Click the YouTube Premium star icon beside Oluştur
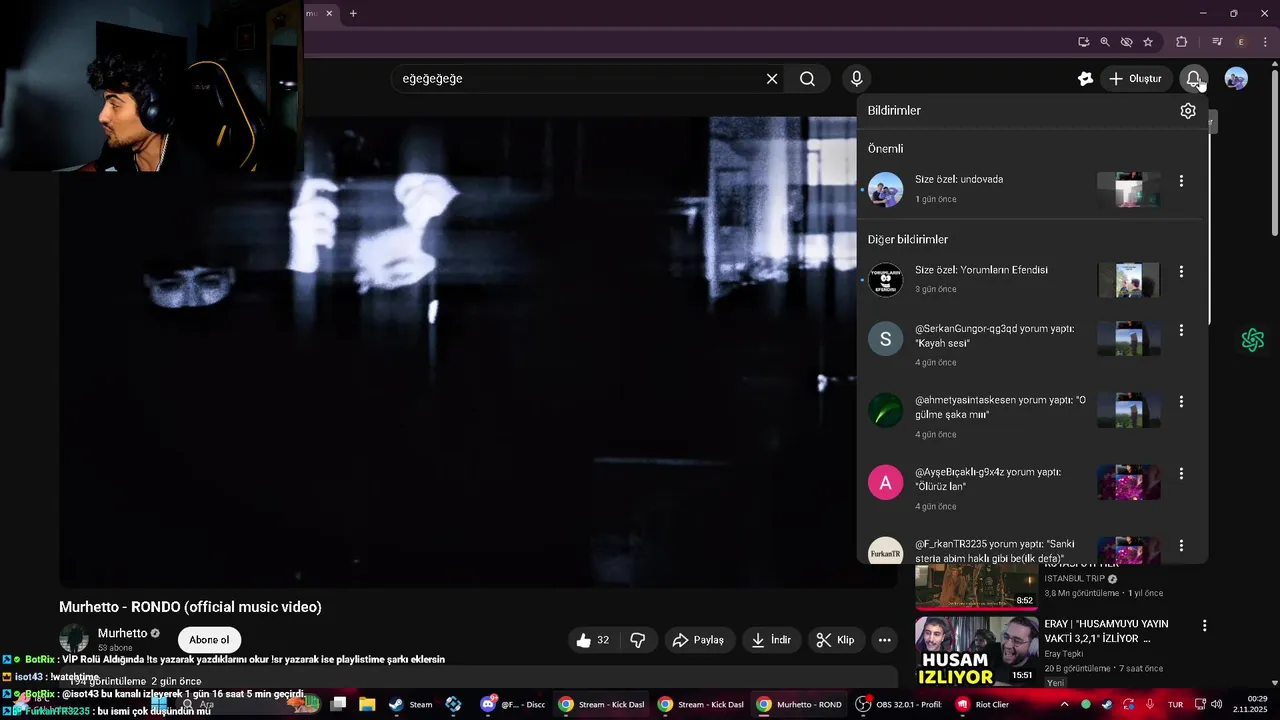The image size is (1280, 720). (x=1085, y=79)
